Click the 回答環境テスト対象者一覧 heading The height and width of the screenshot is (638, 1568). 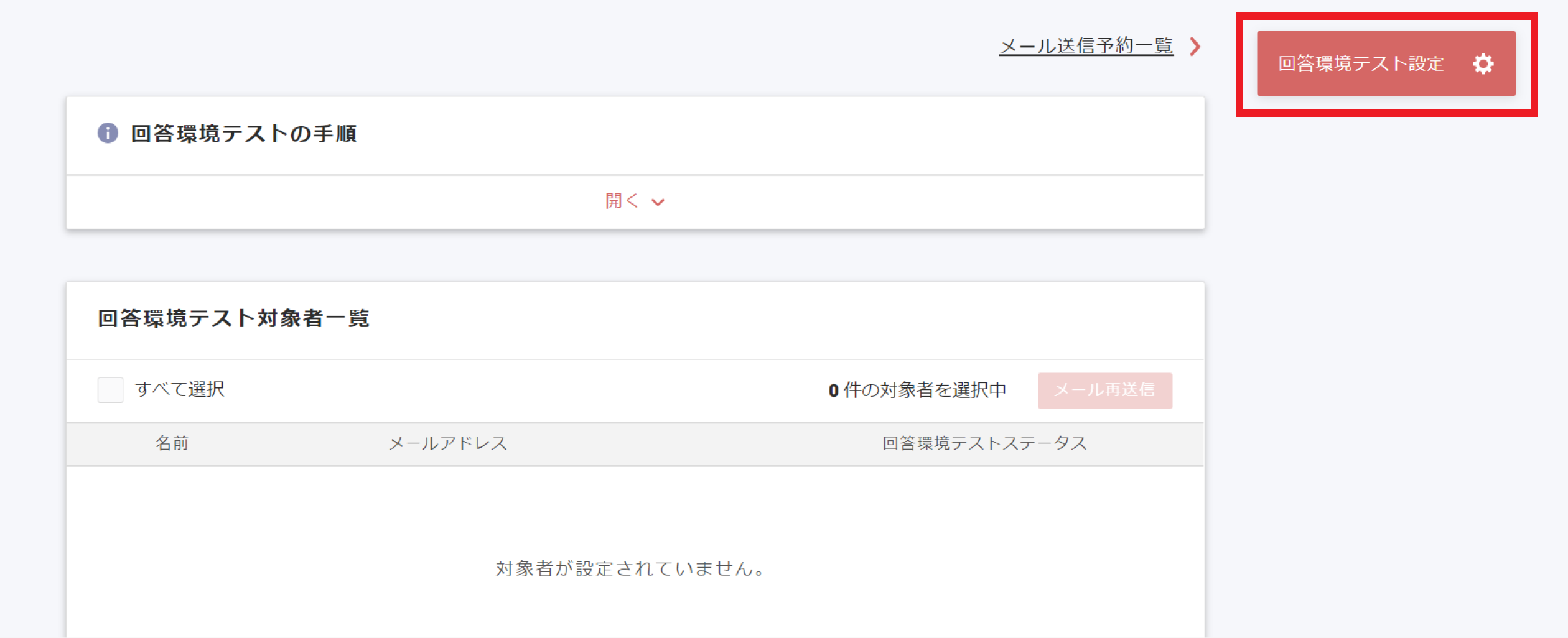point(233,318)
